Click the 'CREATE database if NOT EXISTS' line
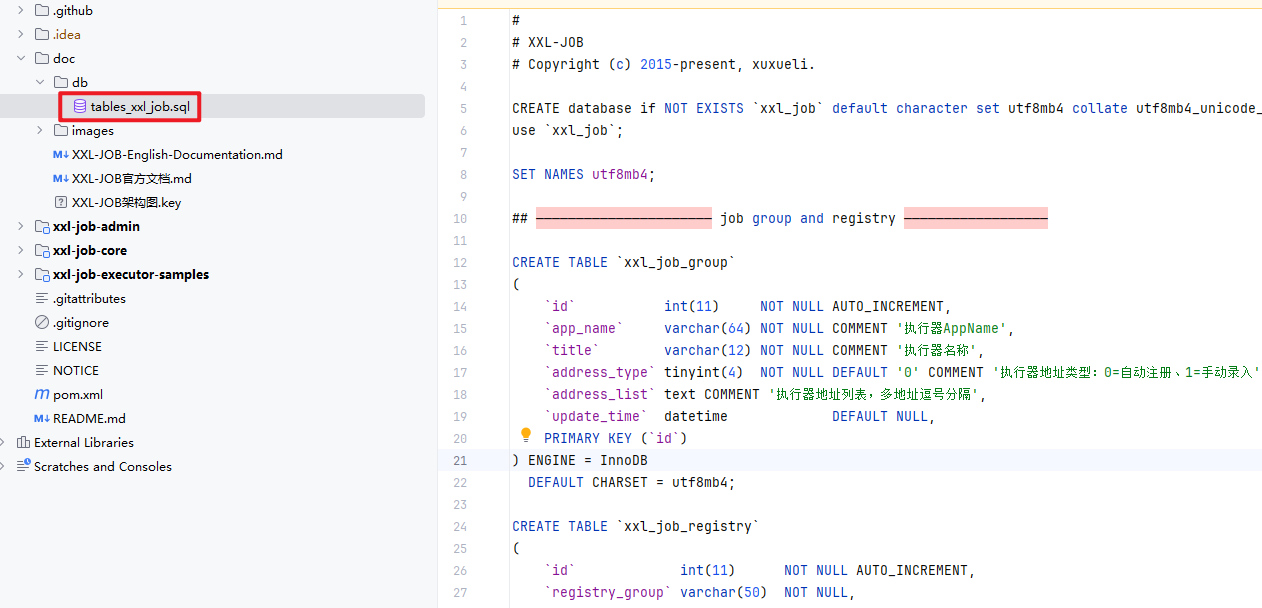 [x=887, y=108]
